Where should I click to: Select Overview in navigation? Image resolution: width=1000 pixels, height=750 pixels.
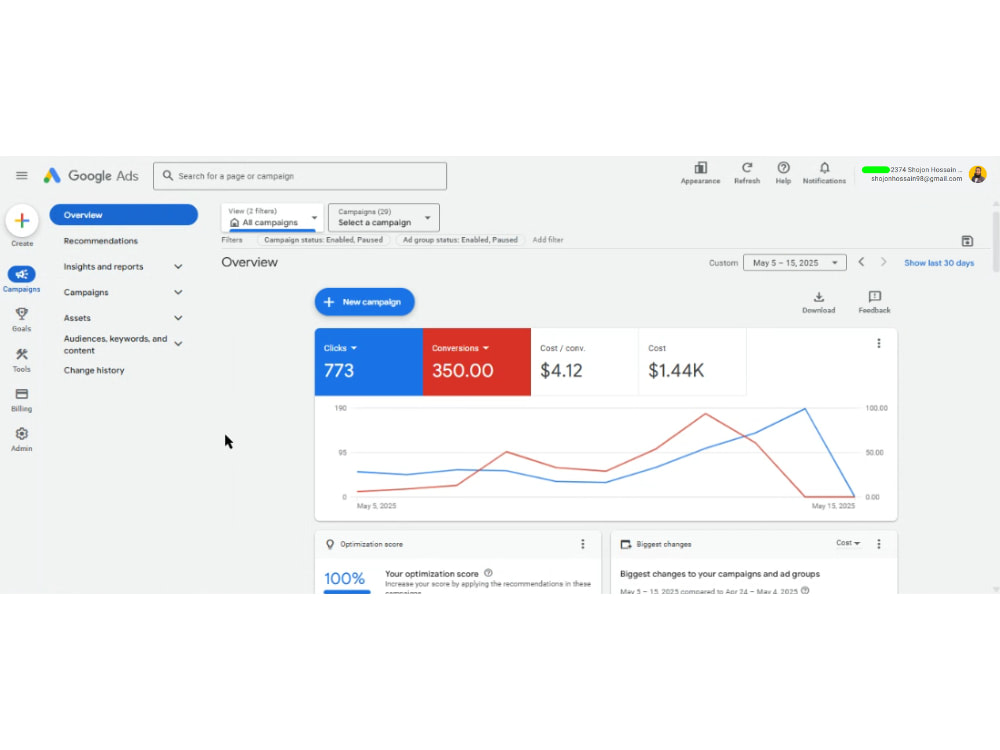[124, 215]
